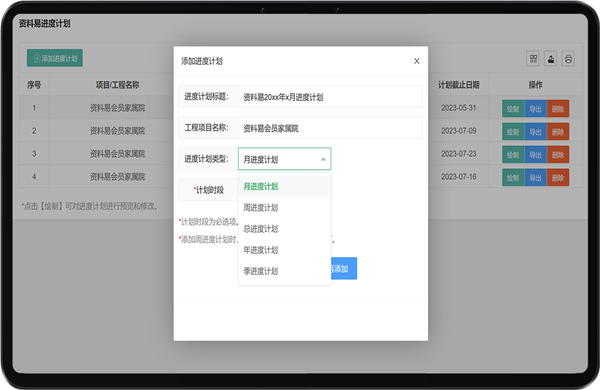Select 季进度计划 option

coord(285,271)
